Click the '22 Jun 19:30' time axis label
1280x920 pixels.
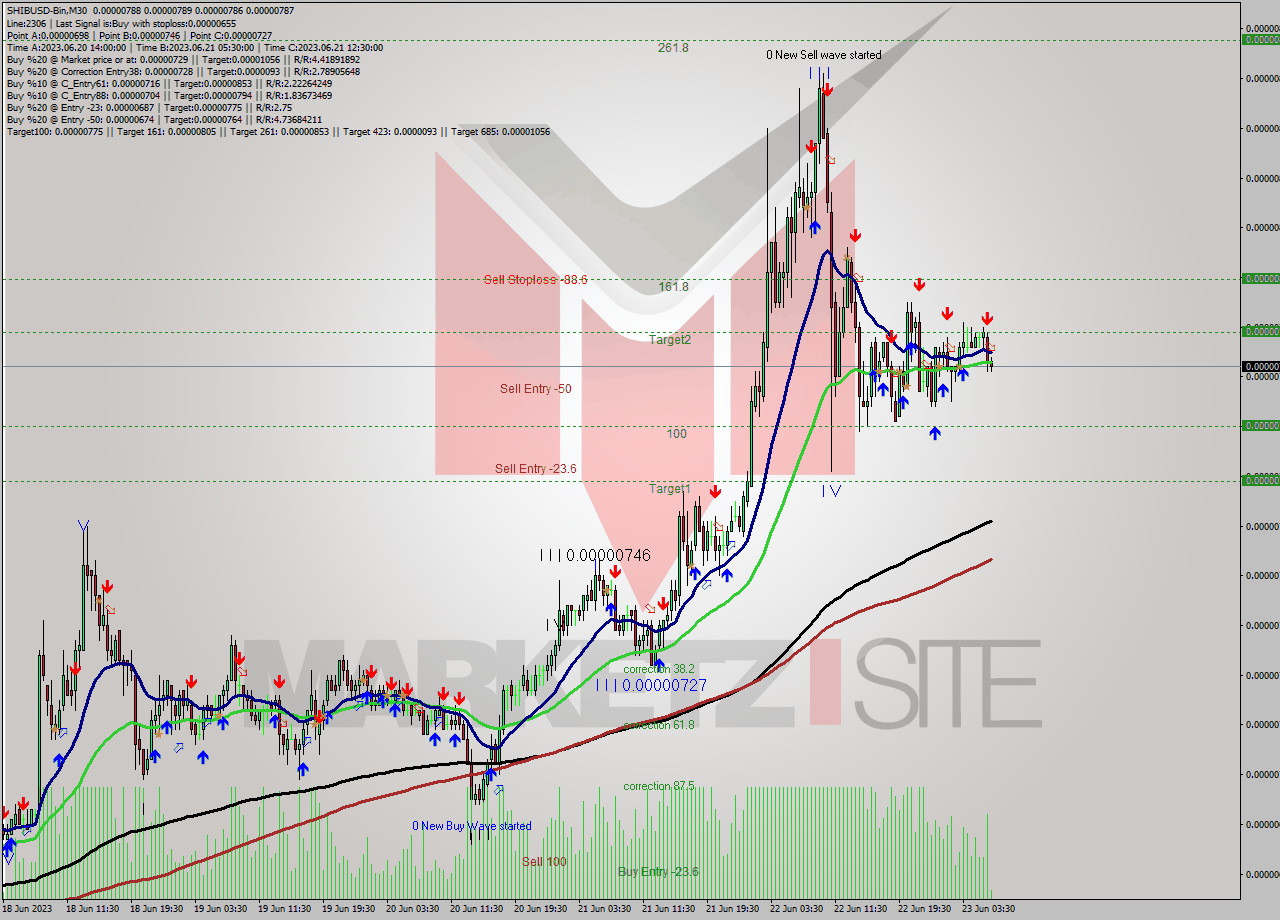[x=925, y=909]
